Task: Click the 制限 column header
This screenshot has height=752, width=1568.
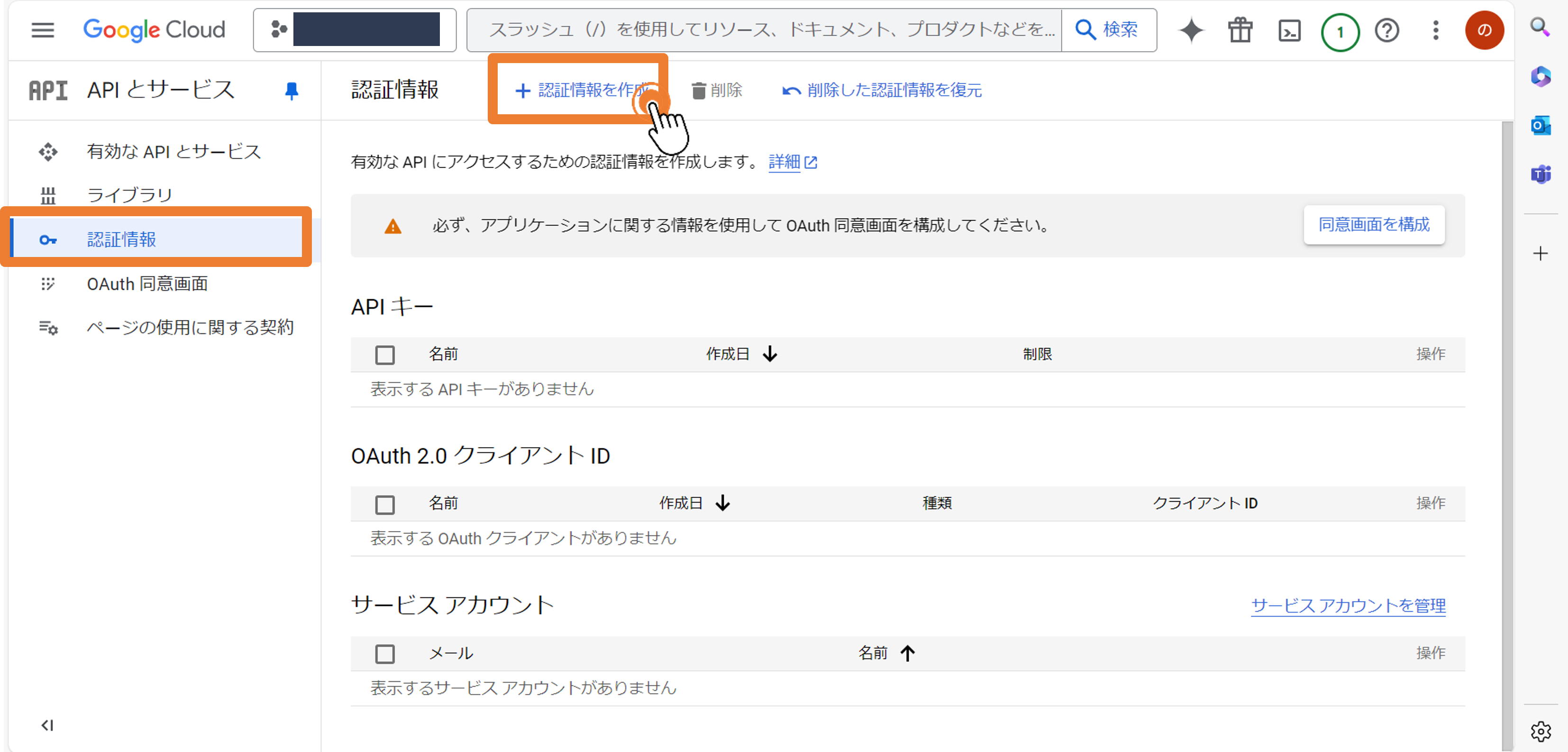Action: (x=1037, y=354)
